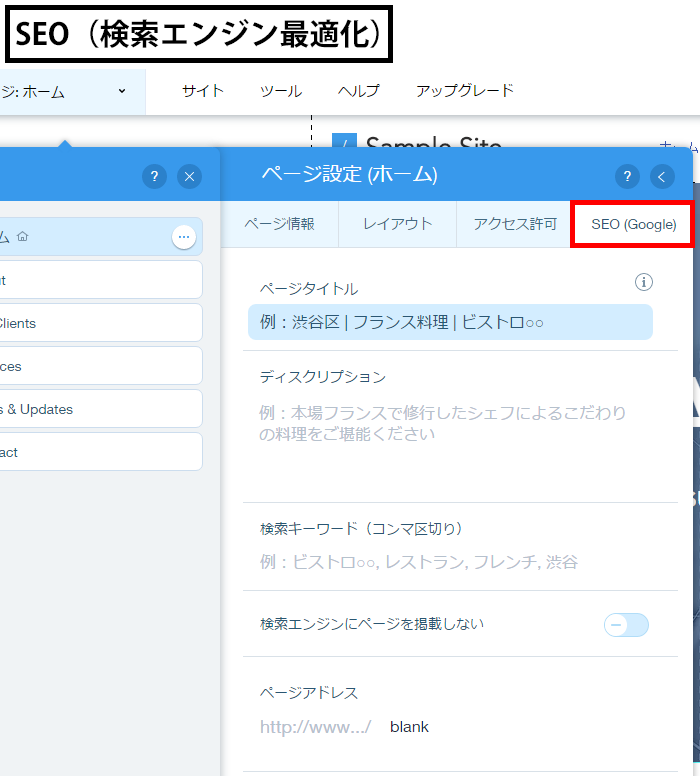Open the アクセス許可 tab
Image resolution: width=700 pixels, height=776 pixels.
coord(515,224)
